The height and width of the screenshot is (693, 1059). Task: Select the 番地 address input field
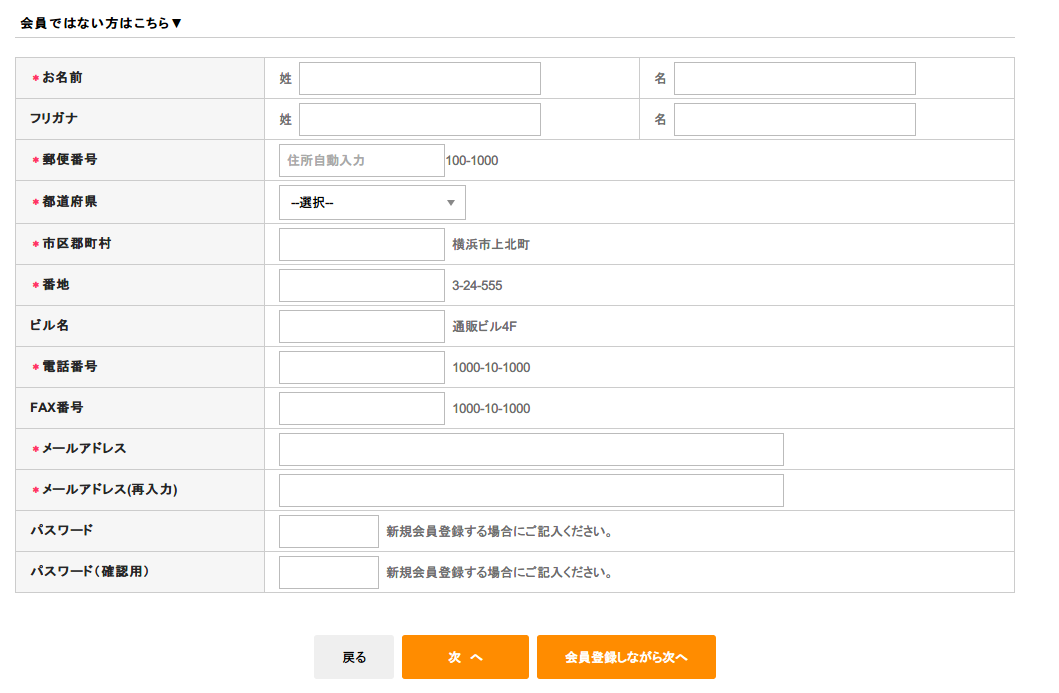coord(361,285)
